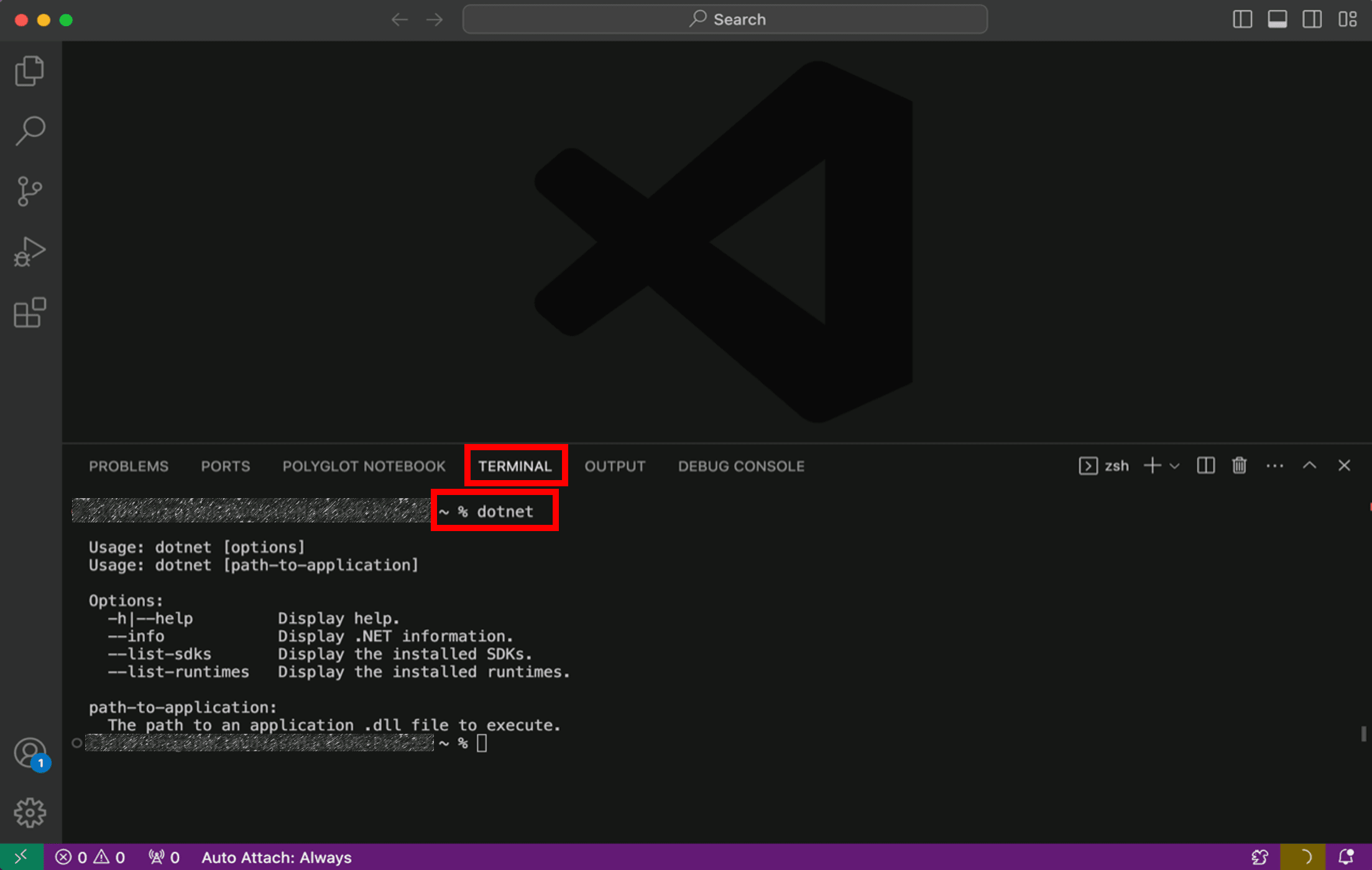This screenshot has width=1372, height=870.
Task: Split the terminal using the split icon
Action: [x=1205, y=465]
